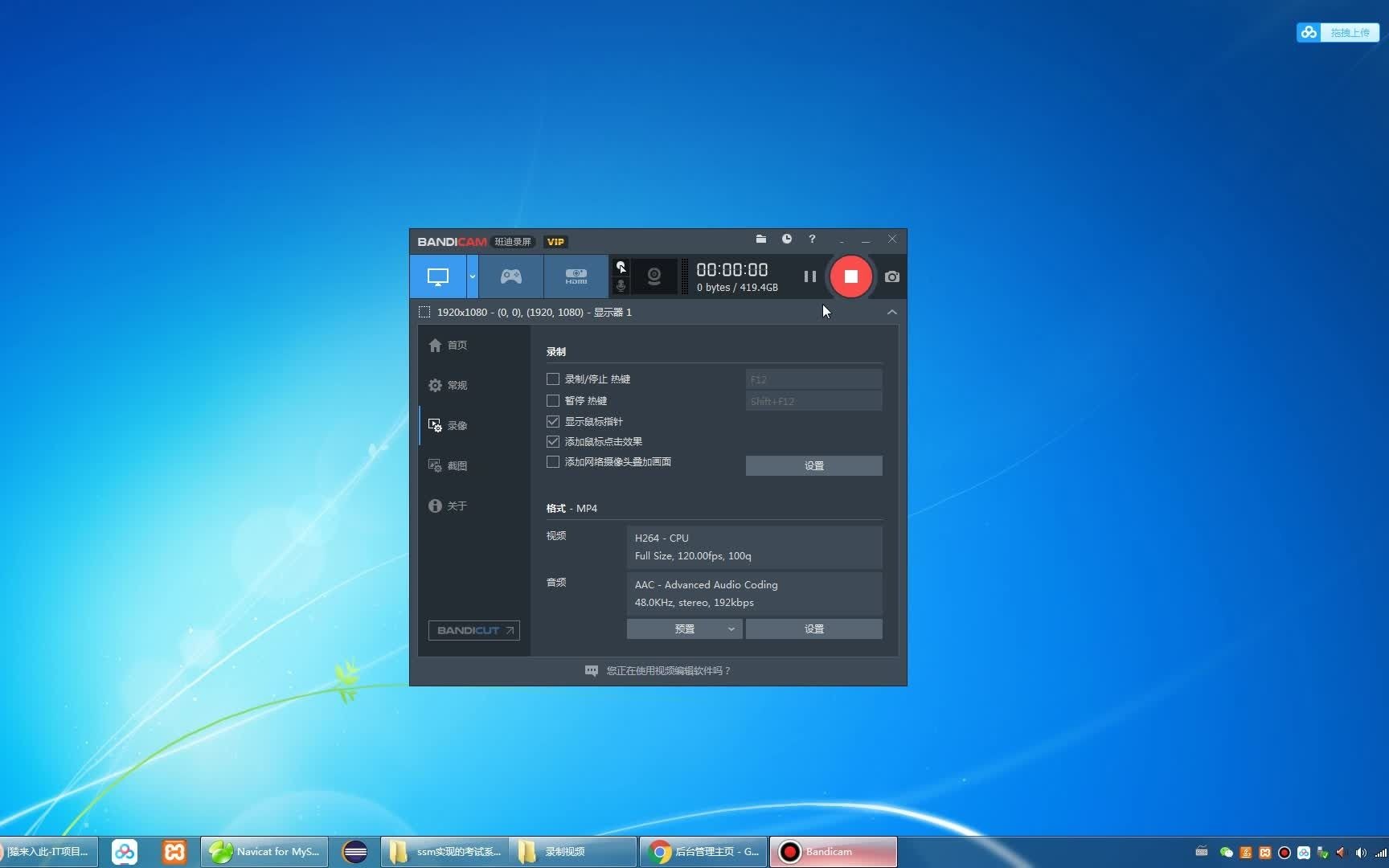Open output folder icon in title bar

tap(761, 239)
